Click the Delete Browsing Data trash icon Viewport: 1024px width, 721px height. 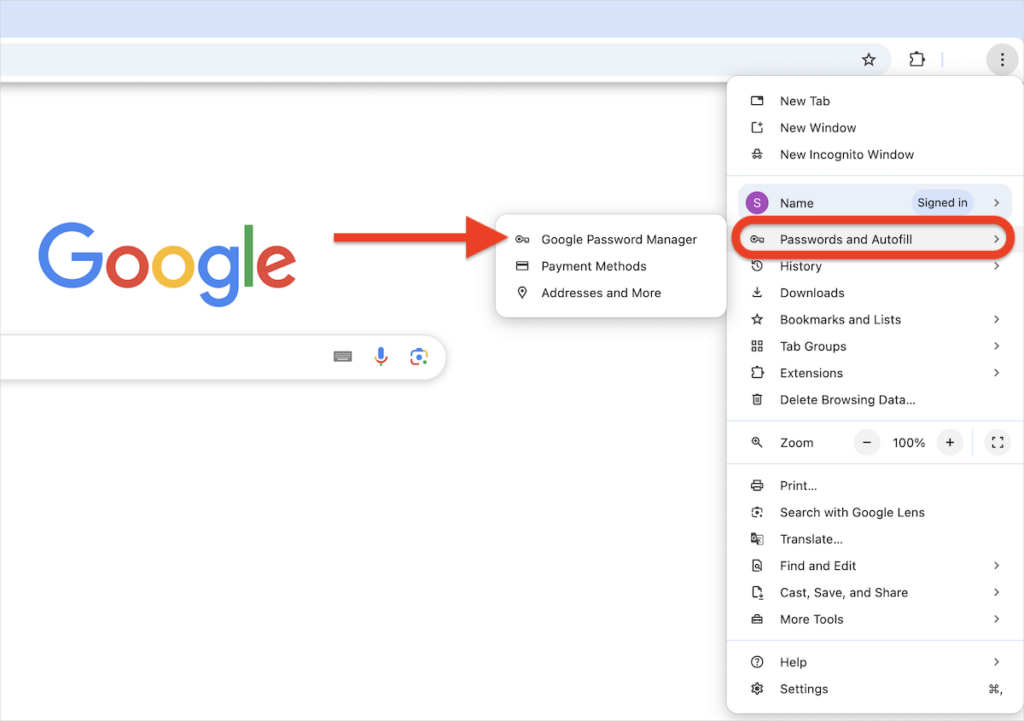click(x=757, y=399)
